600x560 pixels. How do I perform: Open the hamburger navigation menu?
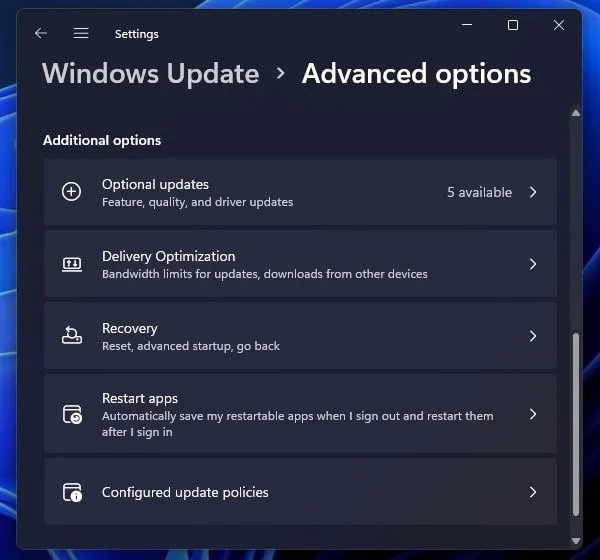pos(81,33)
